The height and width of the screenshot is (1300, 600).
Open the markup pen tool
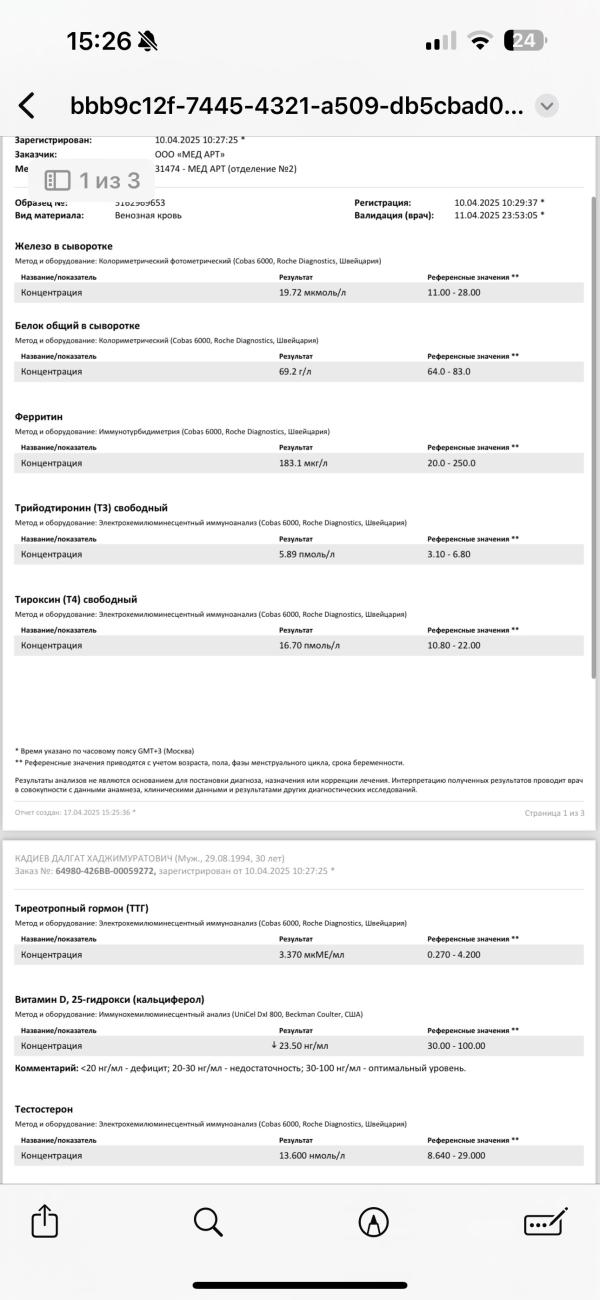(x=373, y=1221)
